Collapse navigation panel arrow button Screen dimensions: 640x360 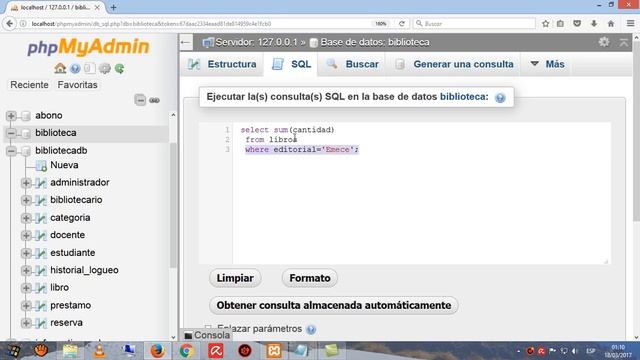click(x=186, y=42)
